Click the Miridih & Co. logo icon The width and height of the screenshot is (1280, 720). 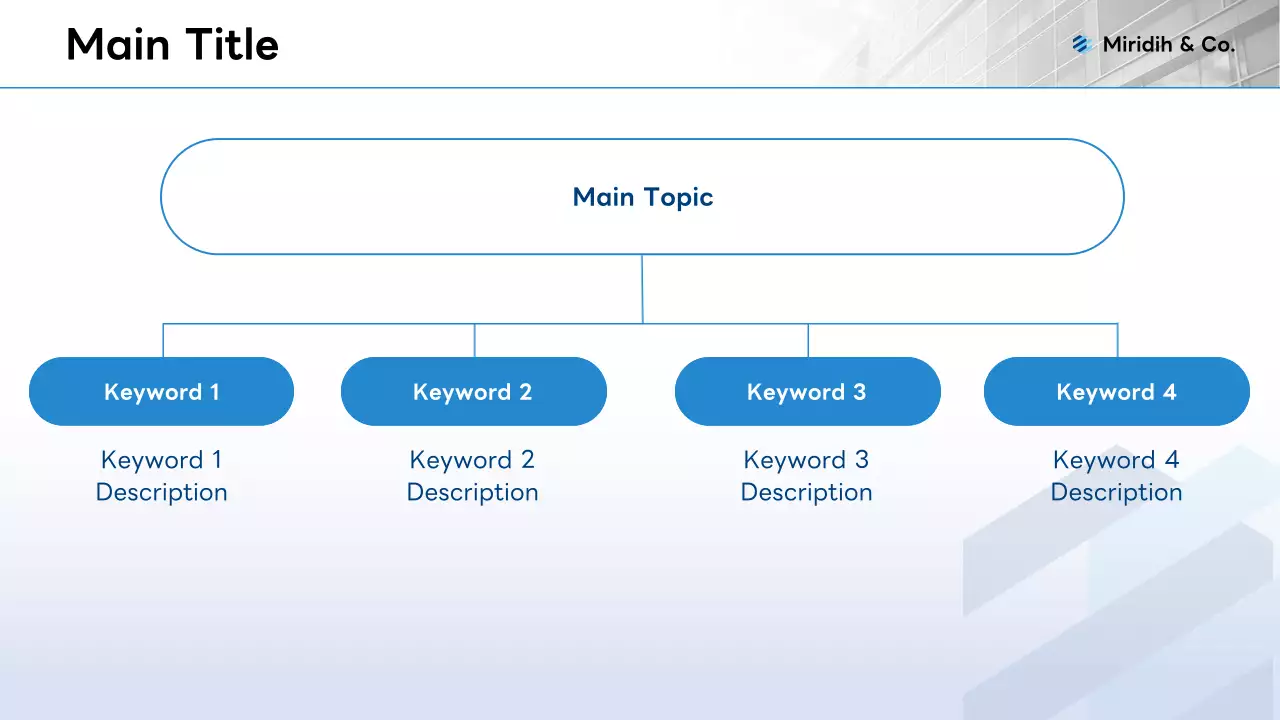[1081, 44]
